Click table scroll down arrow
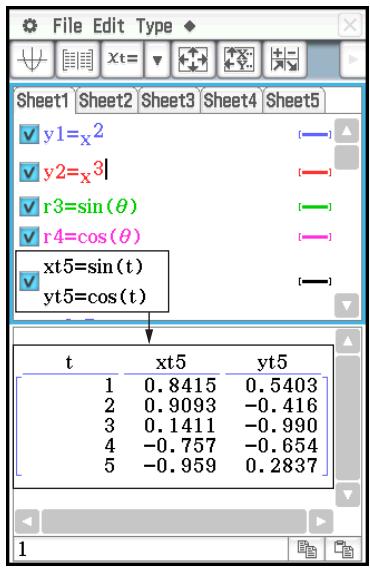The height and width of the screenshot is (568, 370). (348, 494)
